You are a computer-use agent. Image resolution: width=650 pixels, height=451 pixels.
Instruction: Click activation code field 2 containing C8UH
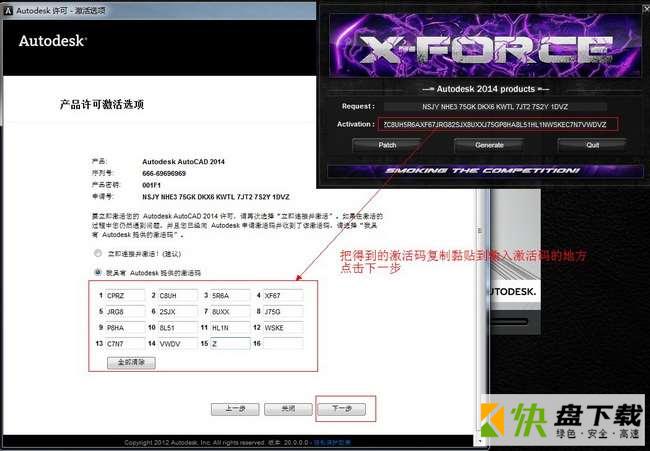tap(178, 296)
